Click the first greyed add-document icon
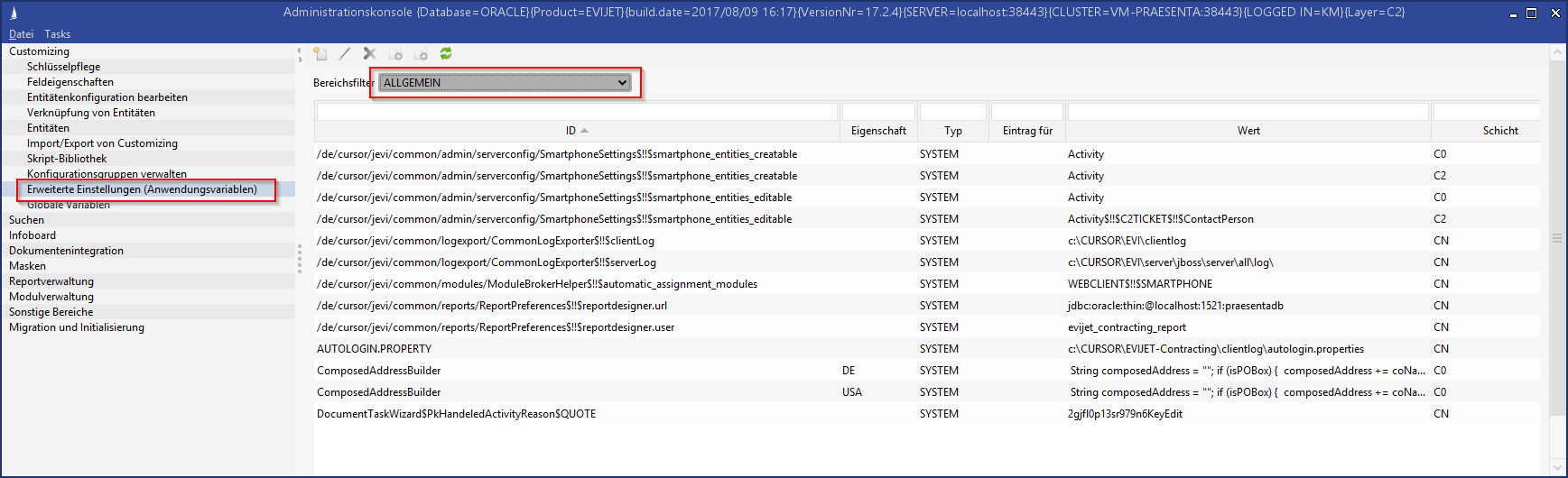Image resolution: width=1568 pixels, height=478 pixels. (x=395, y=54)
